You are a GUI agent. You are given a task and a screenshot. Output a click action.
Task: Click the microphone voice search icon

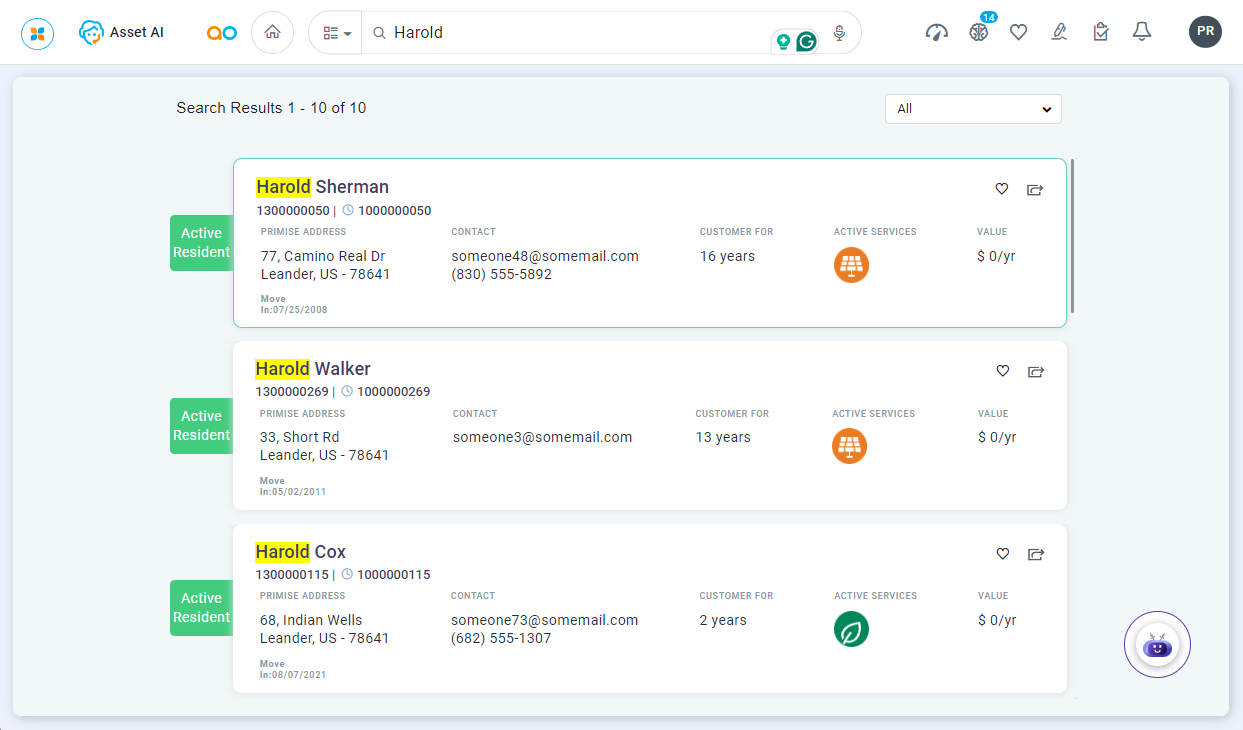tap(839, 33)
